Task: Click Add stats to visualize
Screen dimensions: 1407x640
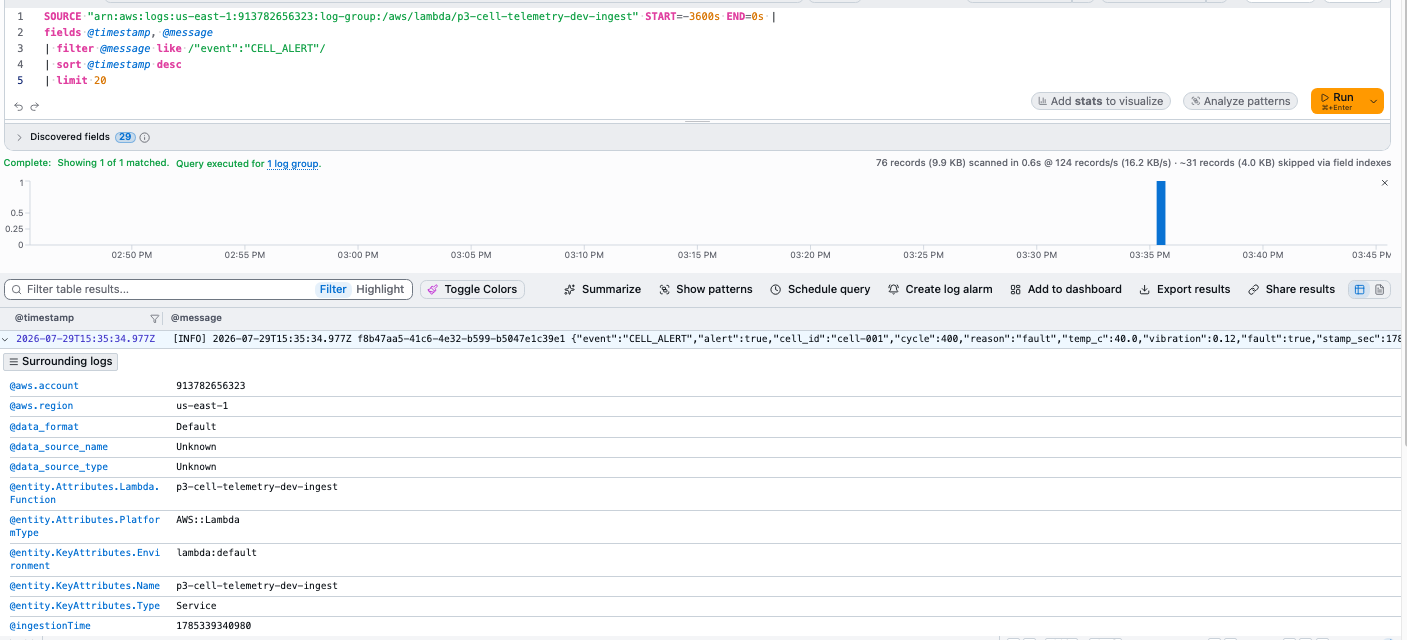Action: pos(1100,101)
